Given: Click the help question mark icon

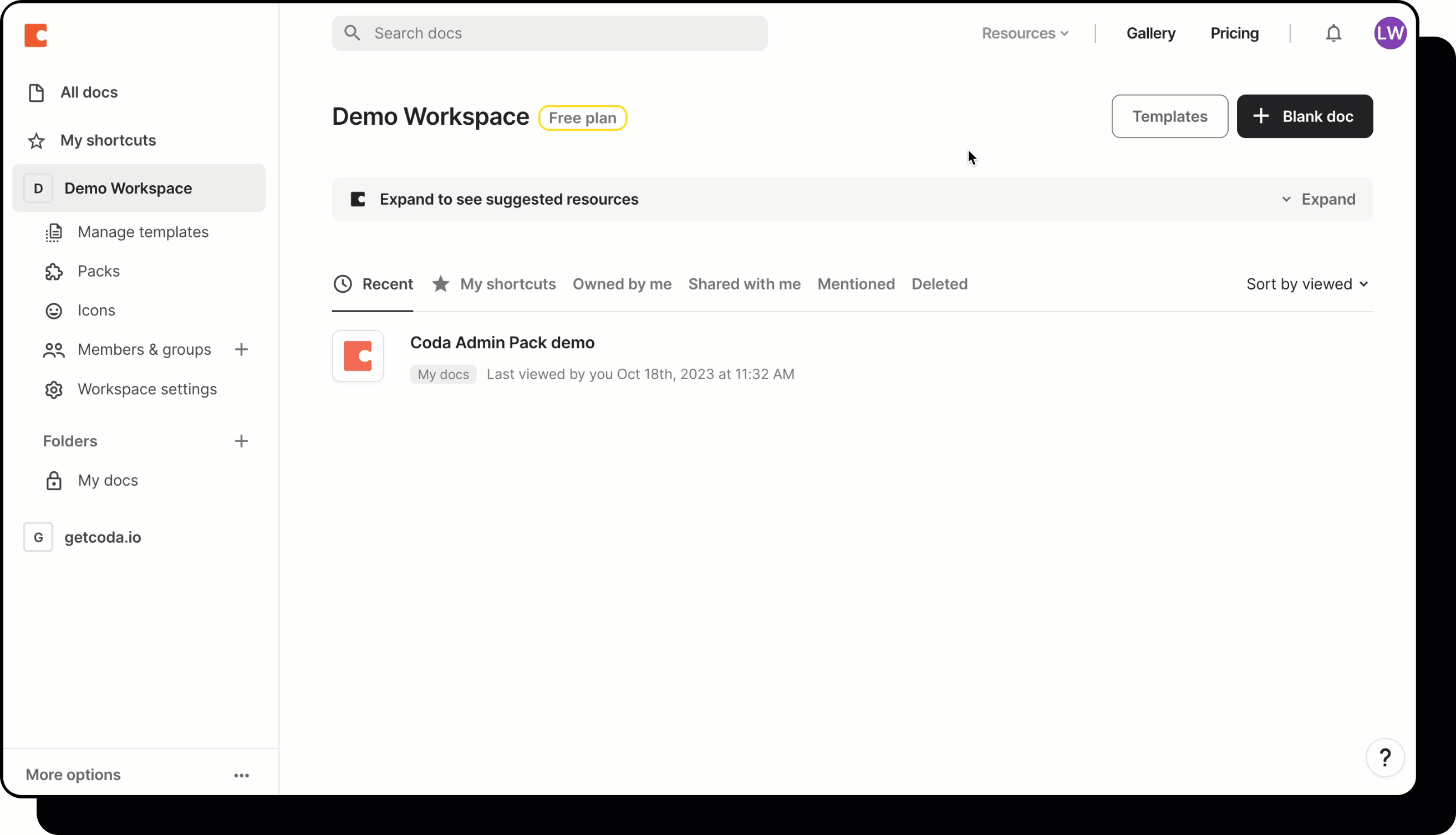Looking at the screenshot, I should point(1386,757).
